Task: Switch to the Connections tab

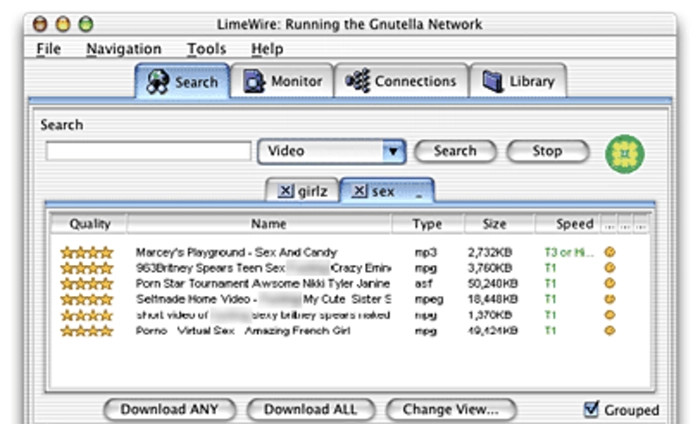Action: tap(401, 81)
